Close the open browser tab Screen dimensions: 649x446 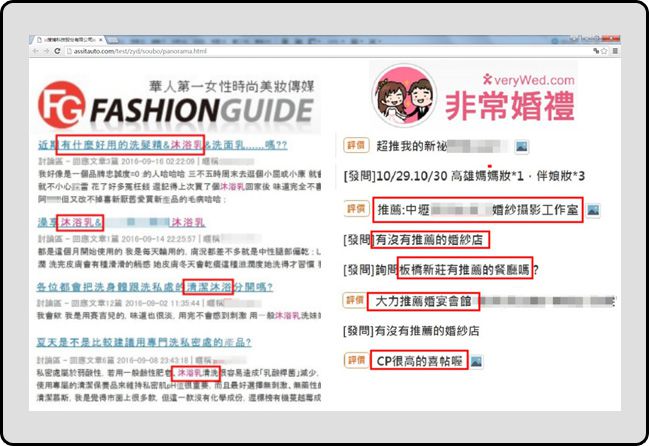point(101,40)
